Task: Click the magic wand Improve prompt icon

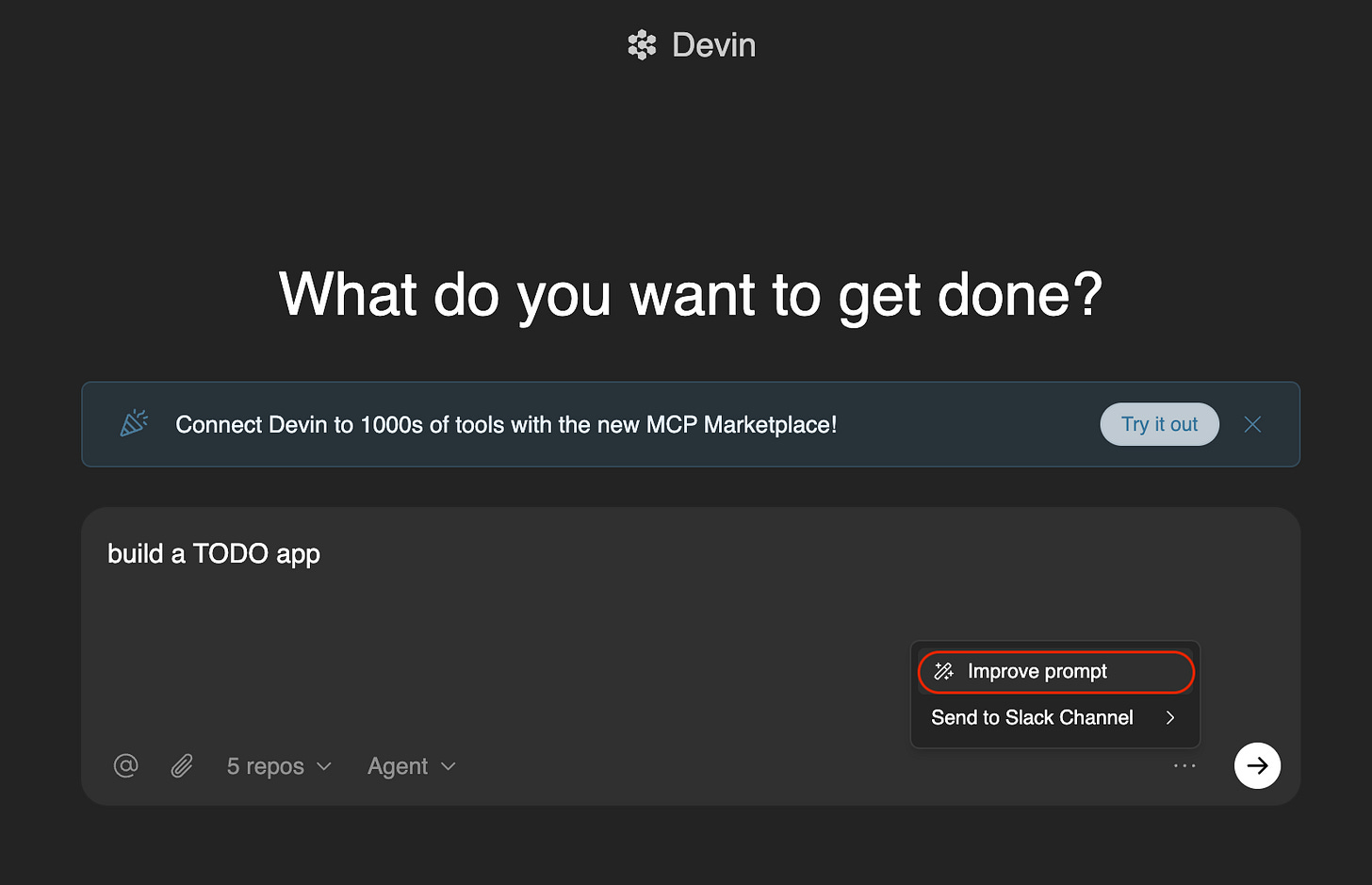Action: coord(943,672)
